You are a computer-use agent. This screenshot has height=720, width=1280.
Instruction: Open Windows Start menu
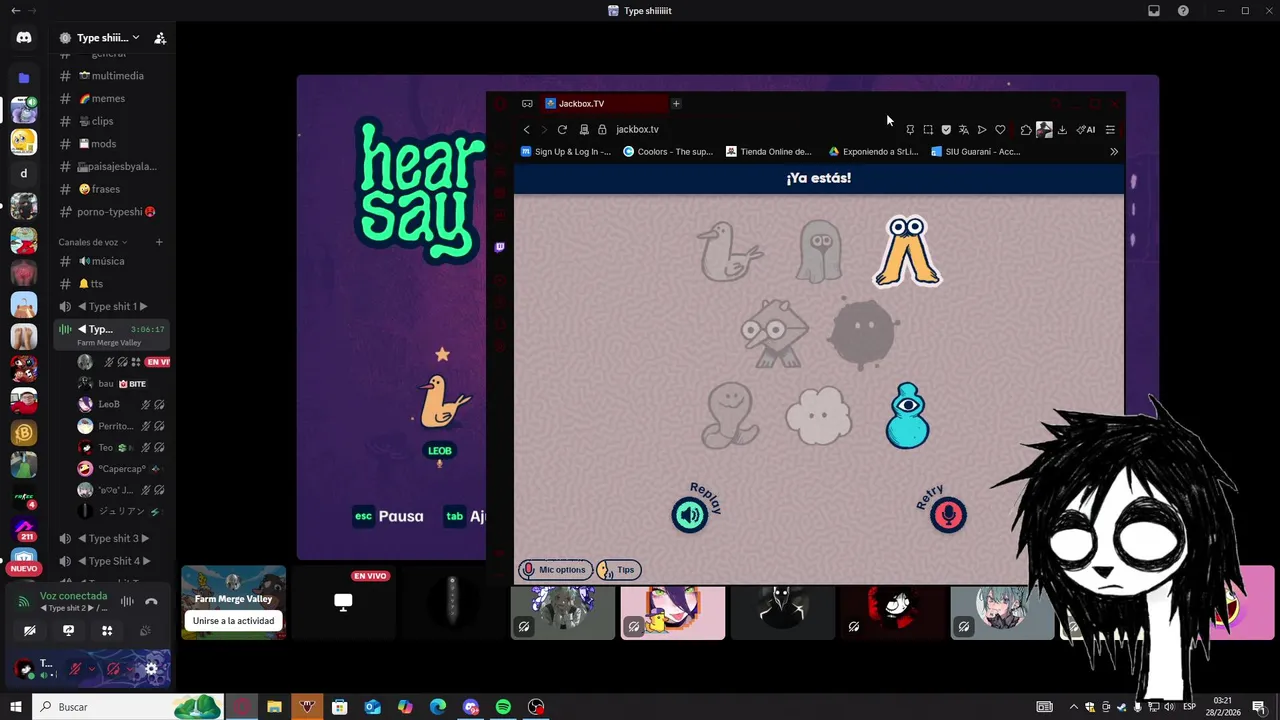[x=15, y=707]
